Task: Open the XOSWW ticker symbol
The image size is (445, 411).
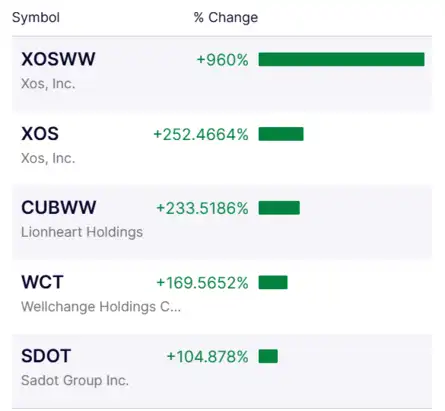Action: coord(58,59)
